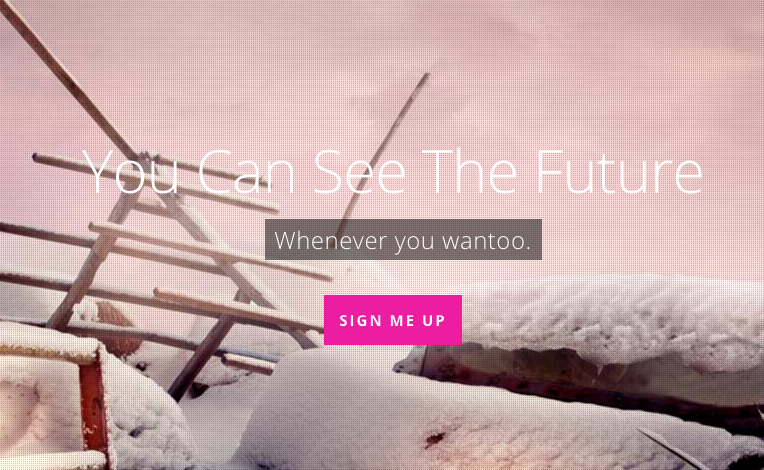
Task: Click the pink SIGN ME UP button
Action: click(x=393, y=320)
